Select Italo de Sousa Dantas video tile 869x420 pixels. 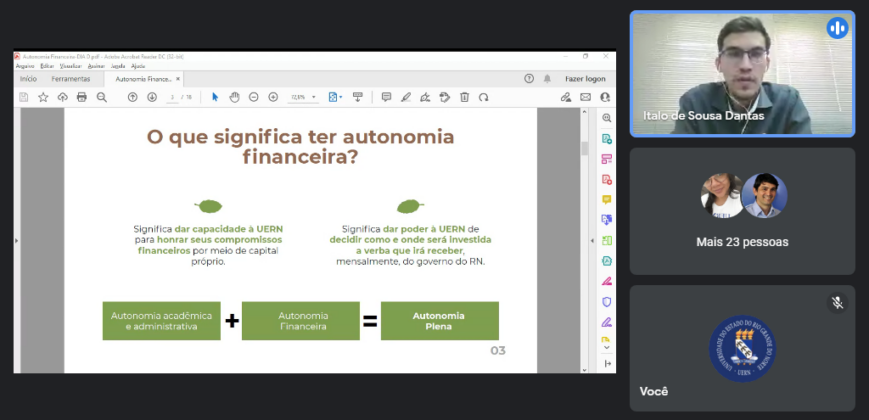click(743, 74)
